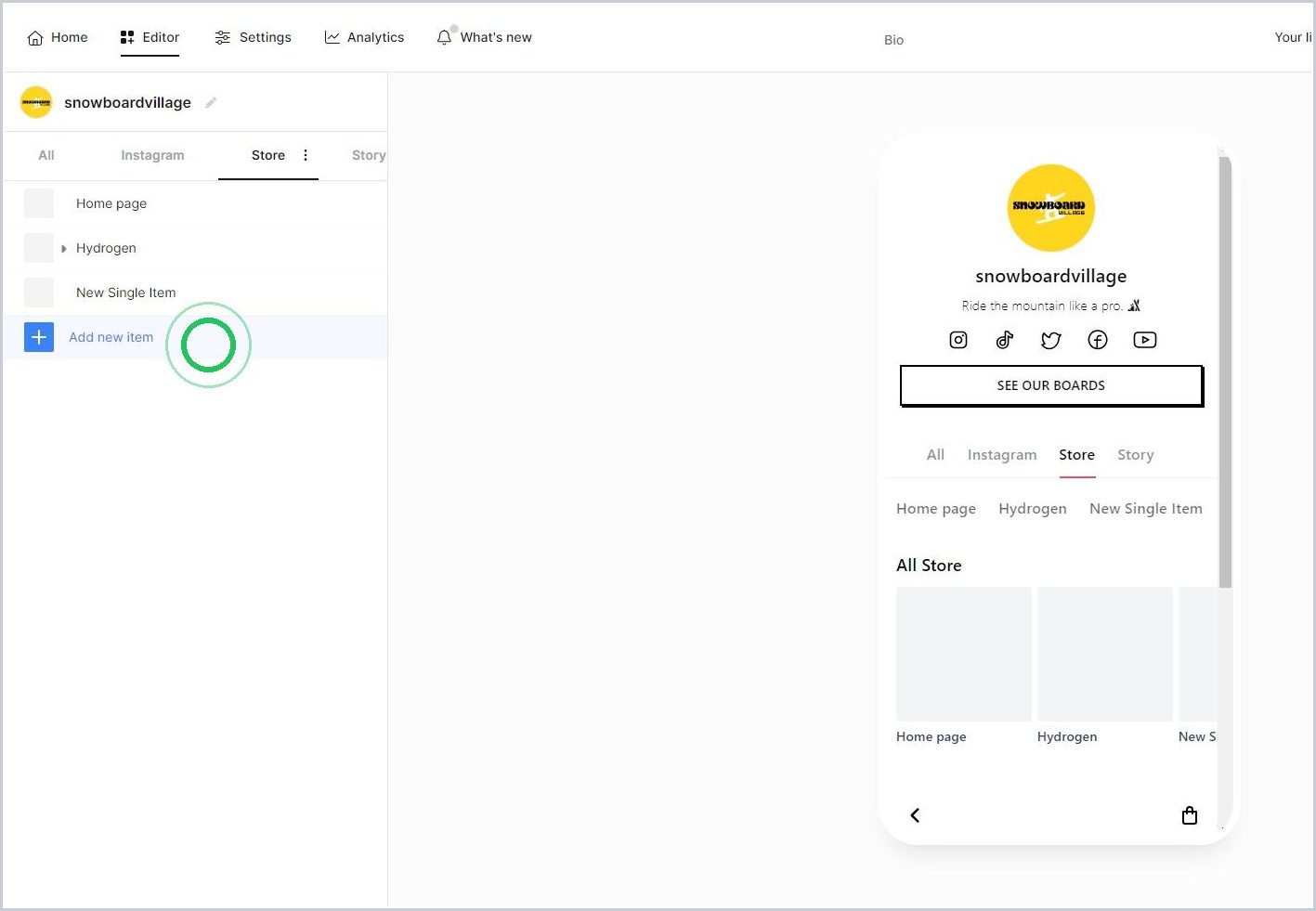
Task: Select the All tab in phone preview
Action: (x=935, y=455)
